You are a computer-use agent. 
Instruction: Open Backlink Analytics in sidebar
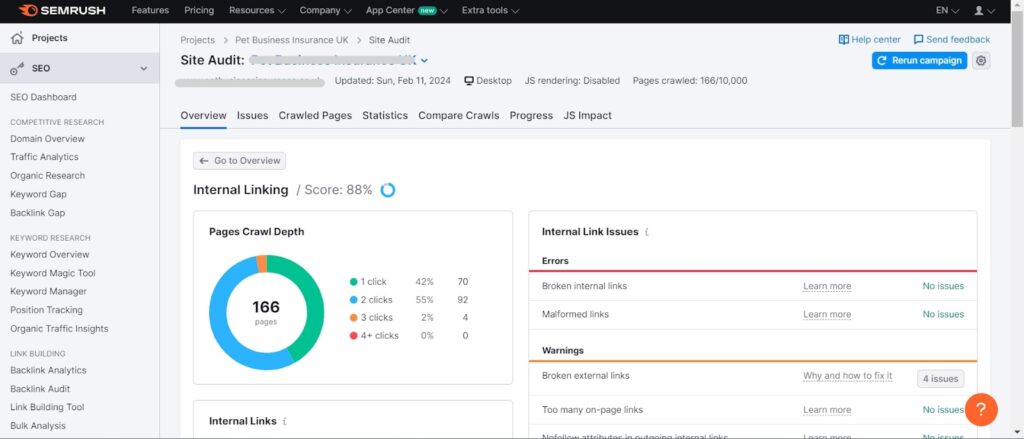pyautogui.click(x=48, y=370)
